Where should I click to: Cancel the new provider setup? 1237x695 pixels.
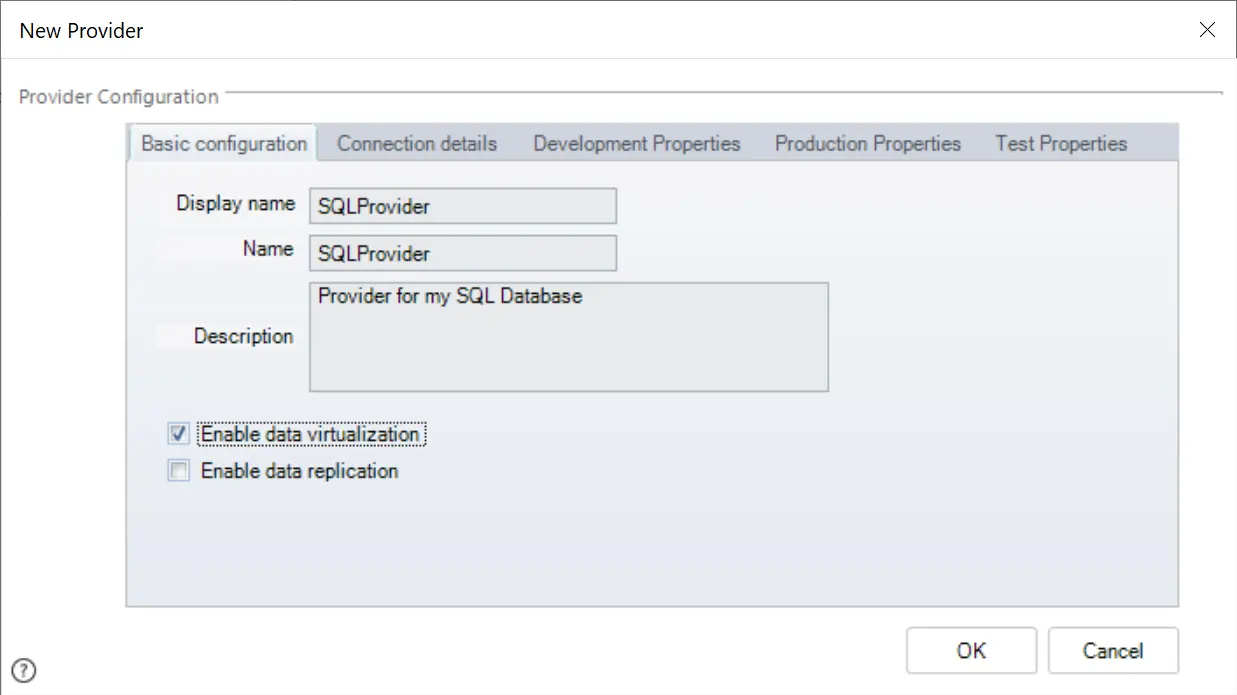[1113, 650]
